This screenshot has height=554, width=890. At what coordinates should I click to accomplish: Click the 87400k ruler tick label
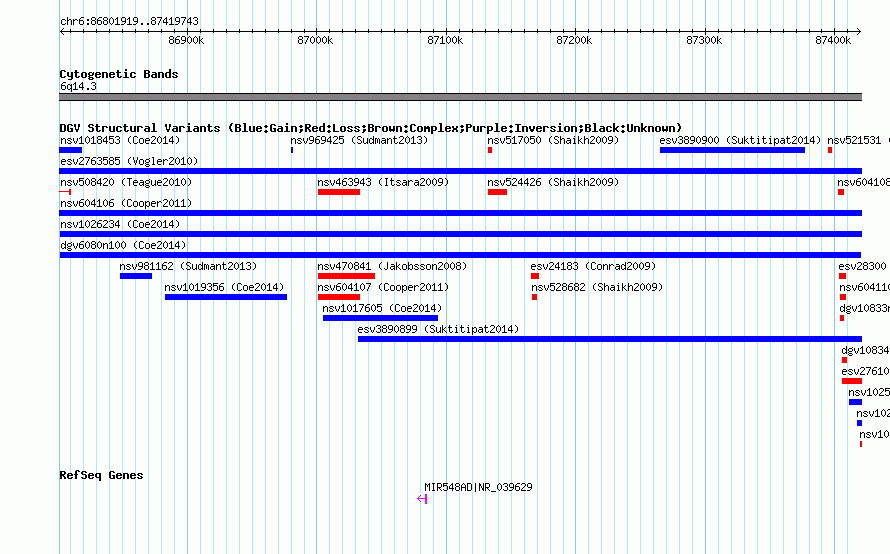(833, 40)
